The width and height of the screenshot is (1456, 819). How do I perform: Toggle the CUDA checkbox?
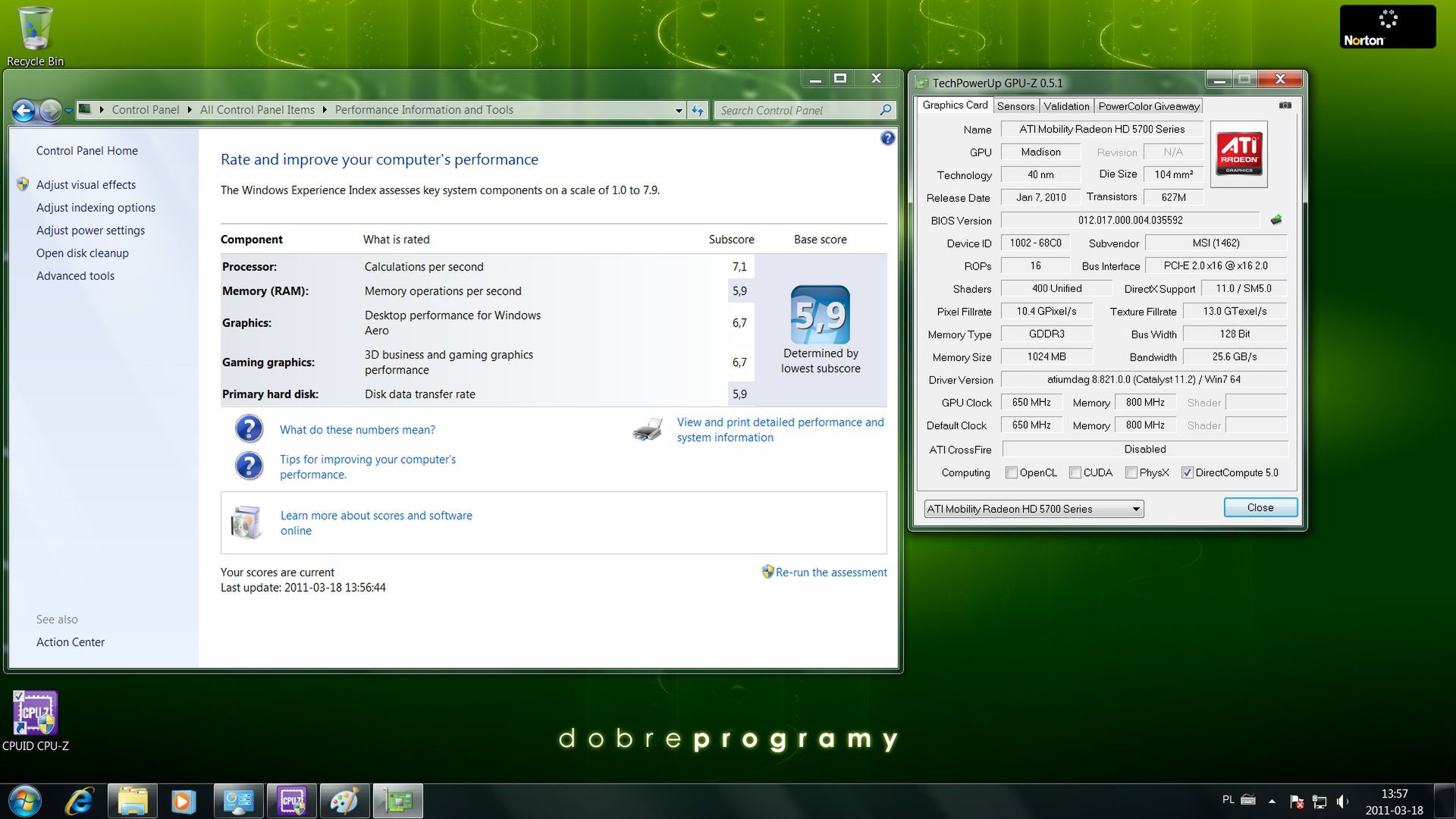(1075, 472)
